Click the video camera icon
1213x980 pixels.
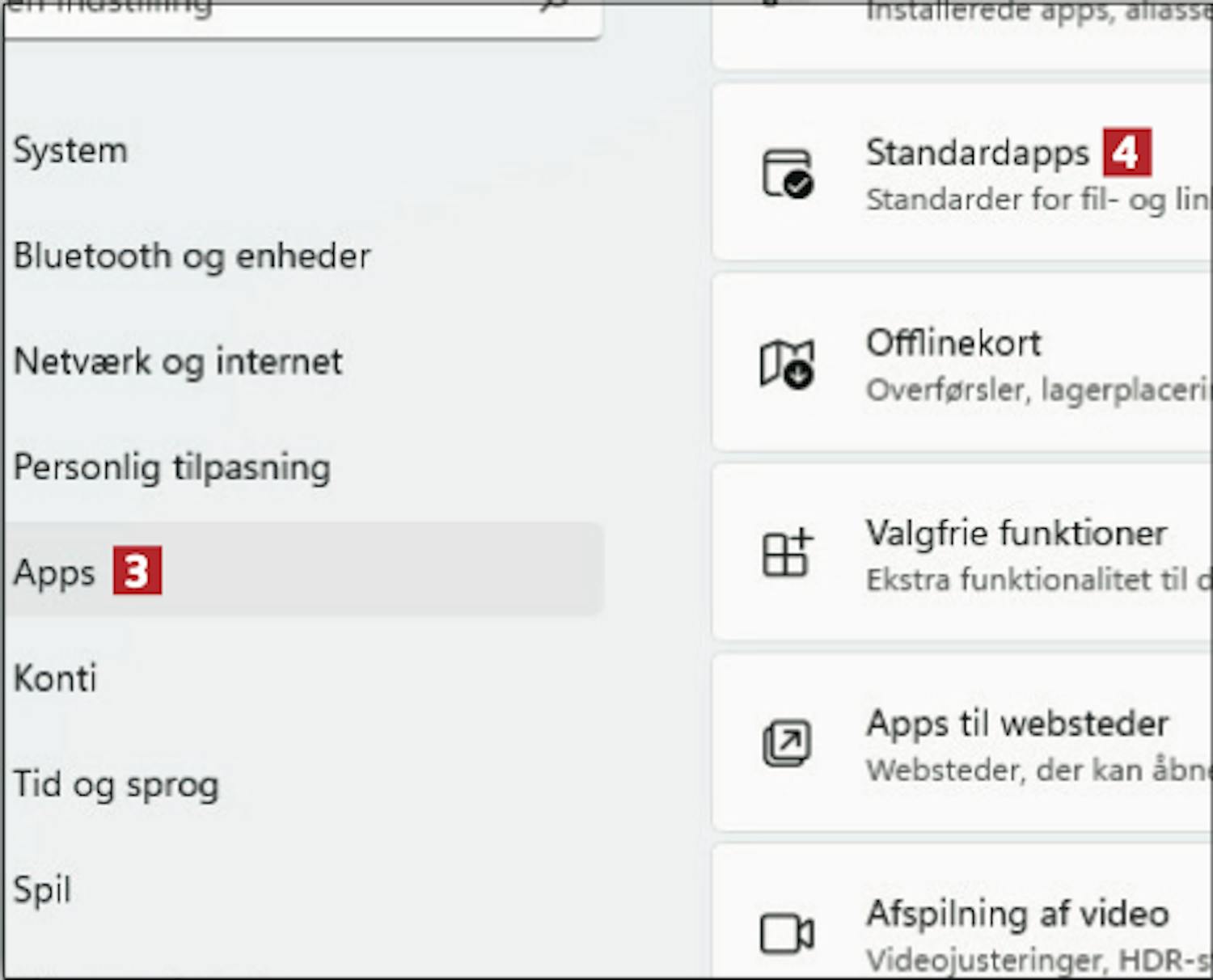[x=786, y=934]
